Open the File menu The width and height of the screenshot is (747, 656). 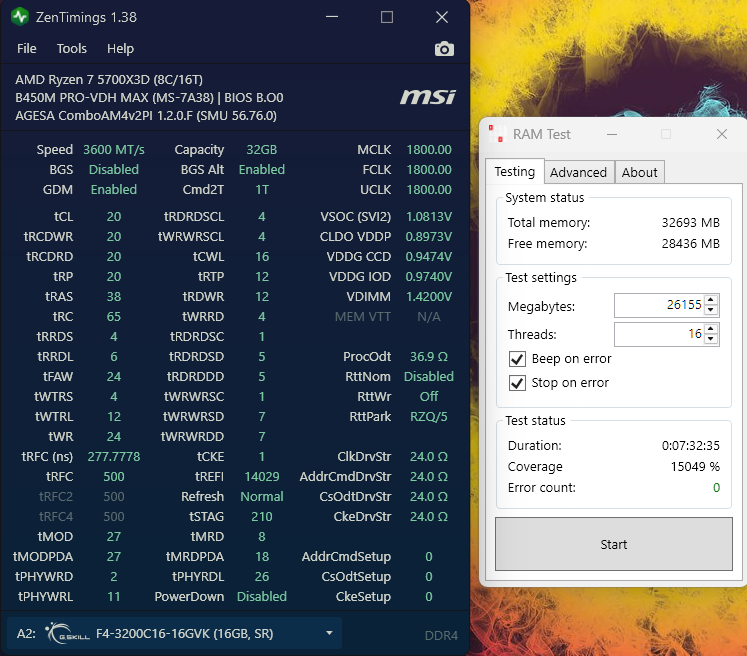[x=27, y=49]
